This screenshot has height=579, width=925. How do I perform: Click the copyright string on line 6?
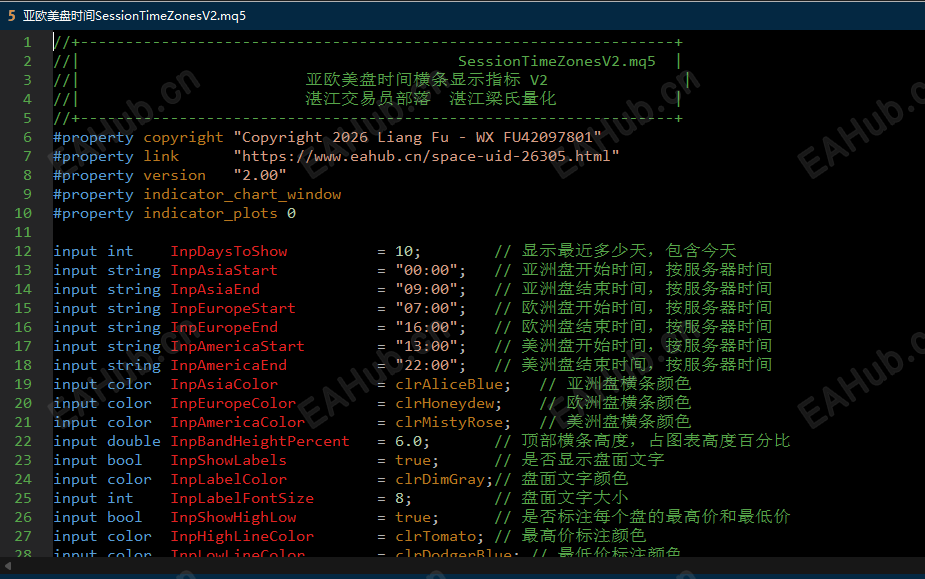[418, 138]
